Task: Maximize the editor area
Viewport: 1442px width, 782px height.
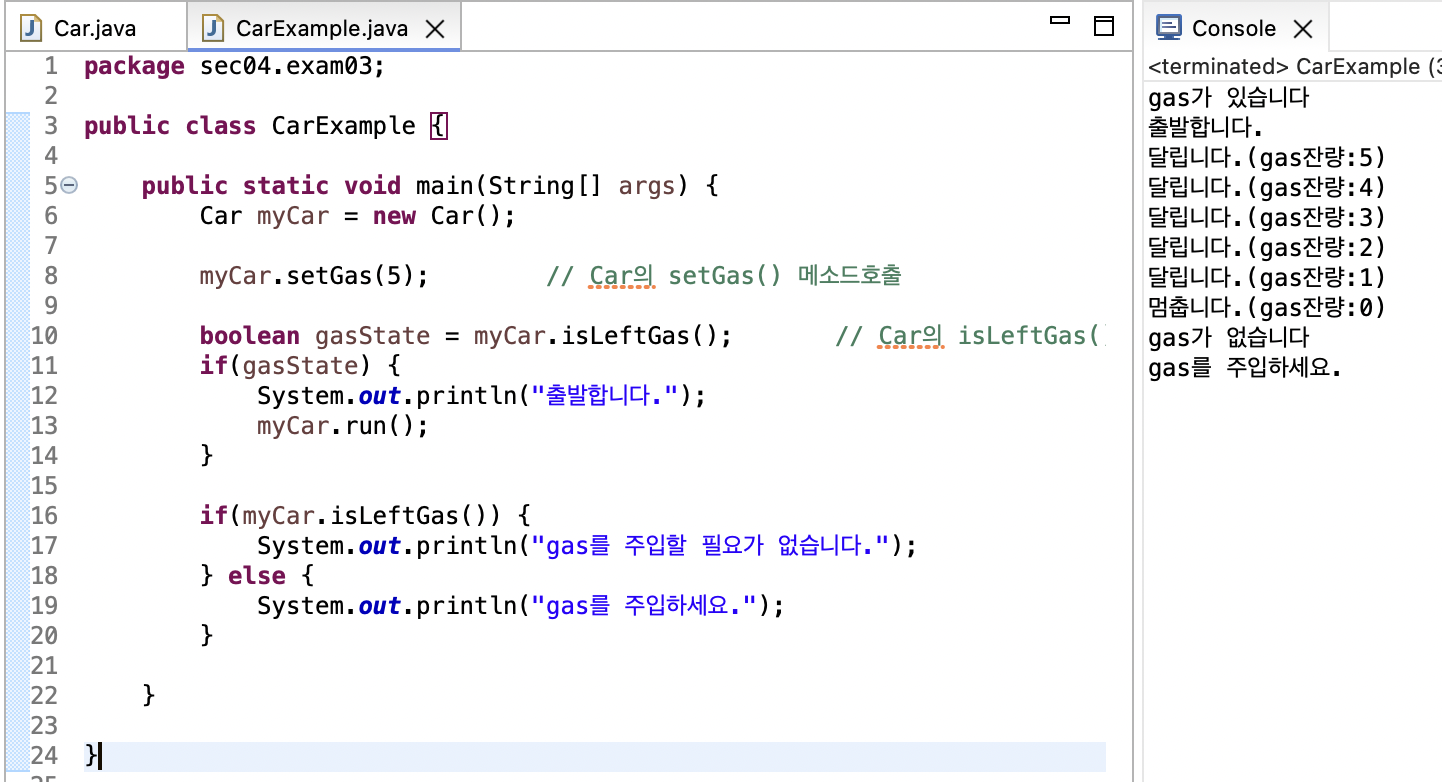Action: click(x=1104, y=26)
